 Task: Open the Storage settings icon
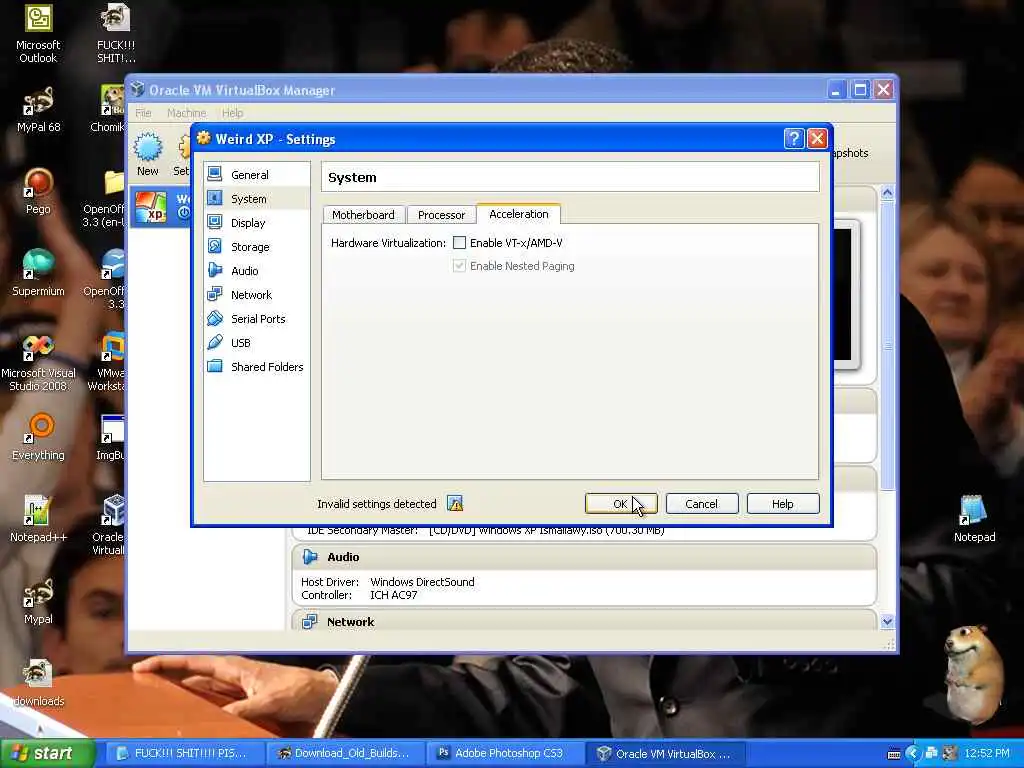click(x=215, y=246)
